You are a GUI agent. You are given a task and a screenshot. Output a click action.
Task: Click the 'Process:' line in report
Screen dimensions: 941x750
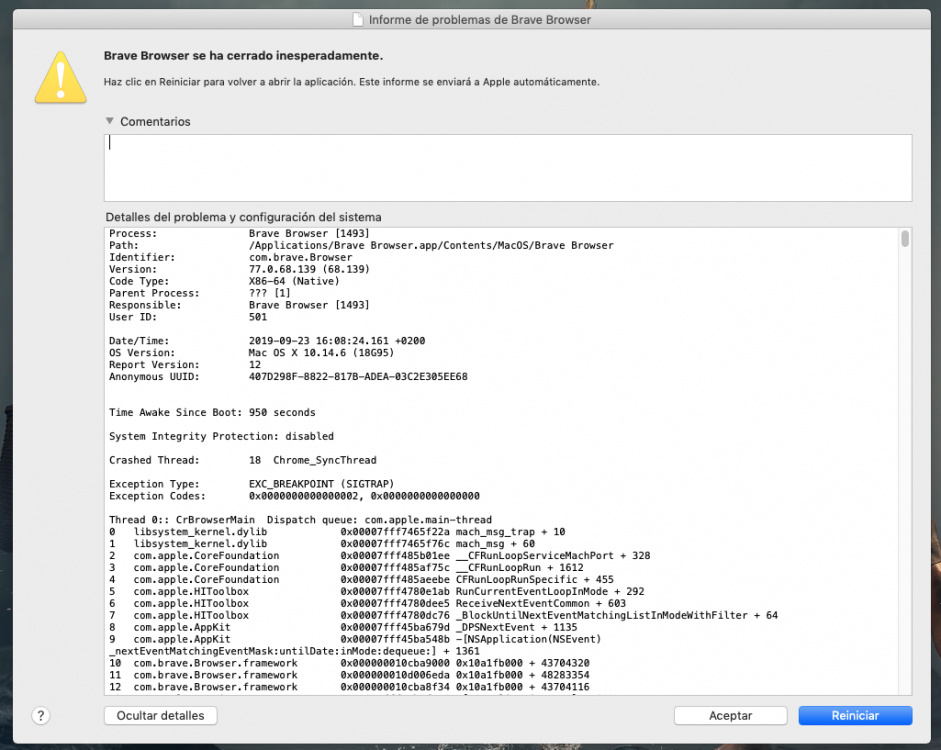[239, 233]
